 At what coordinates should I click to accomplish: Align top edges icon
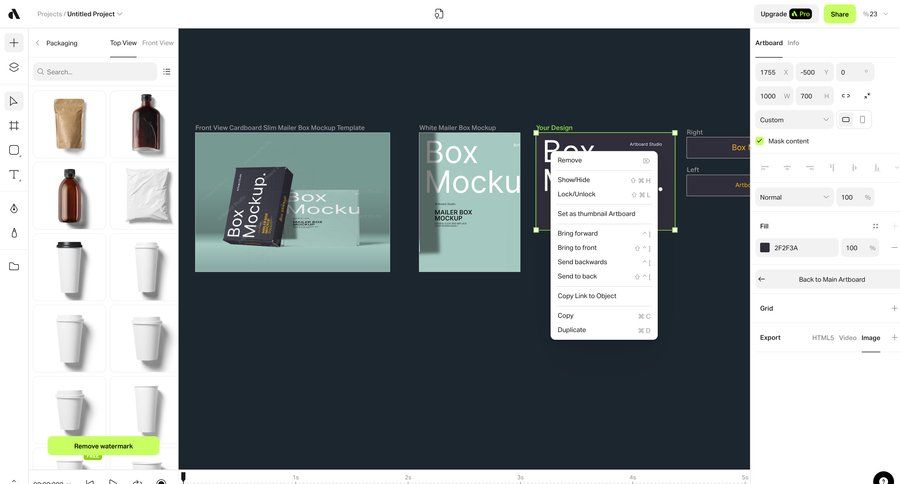pos(832,168)
